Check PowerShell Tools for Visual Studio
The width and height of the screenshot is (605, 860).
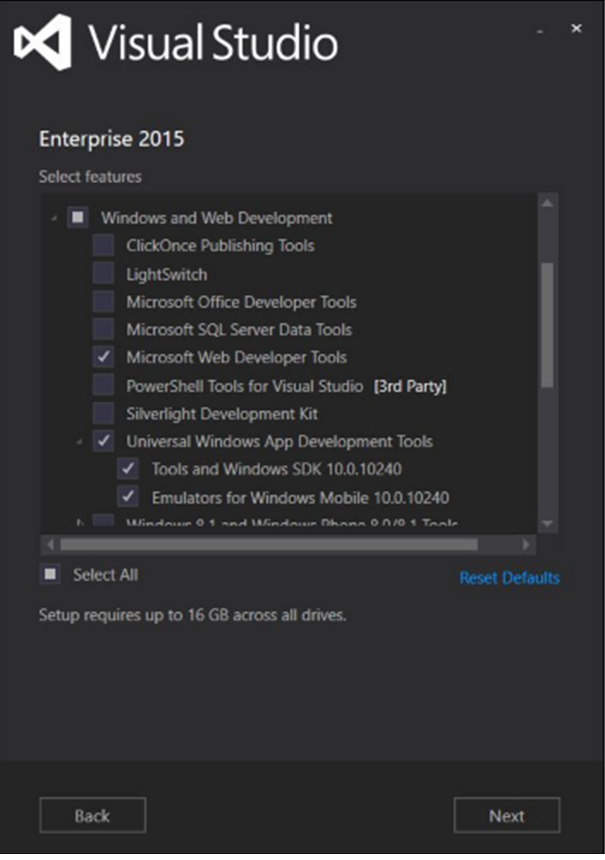[x=103, y=385]
